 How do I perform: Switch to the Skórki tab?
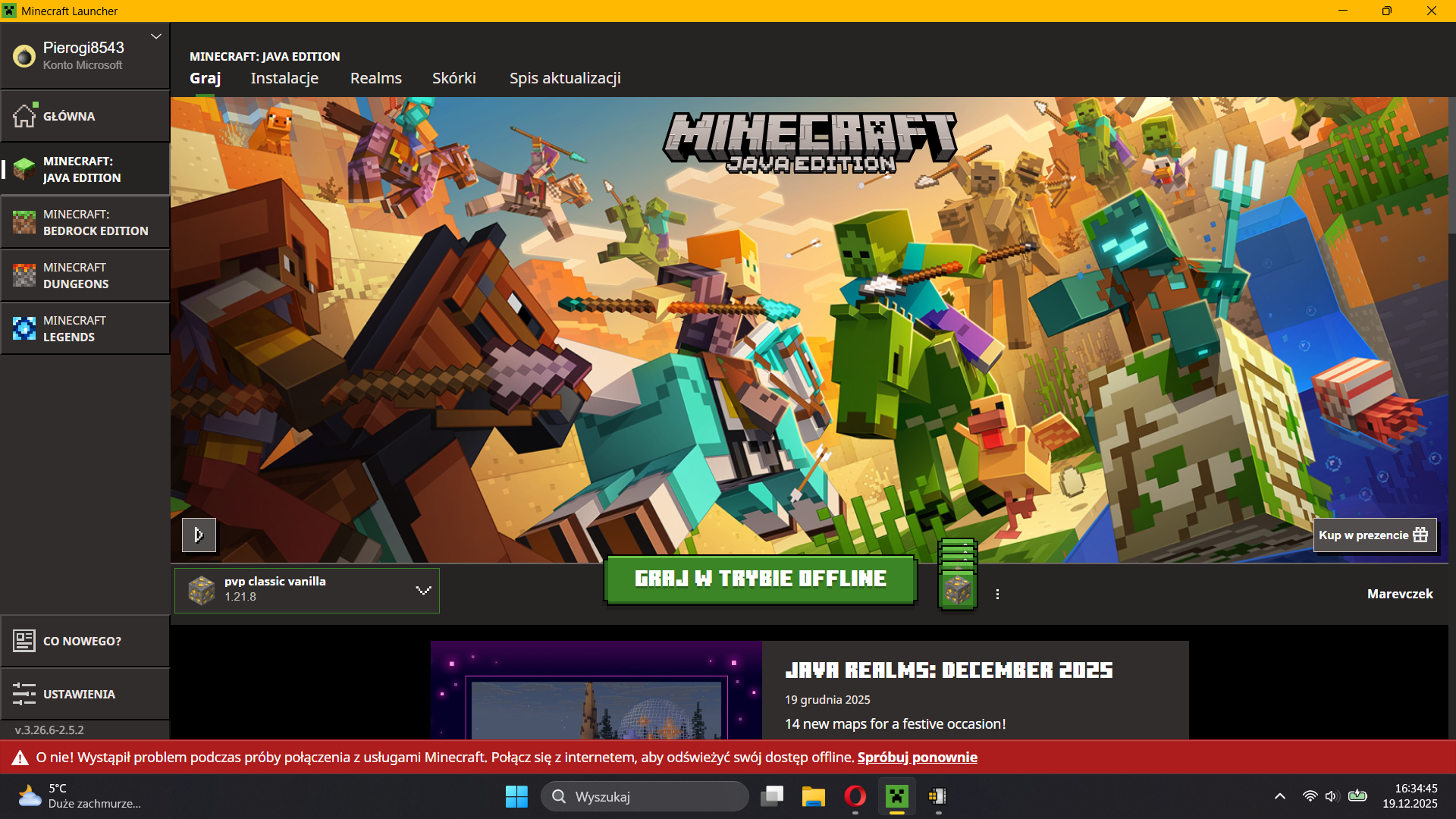[x=453, y=78]
